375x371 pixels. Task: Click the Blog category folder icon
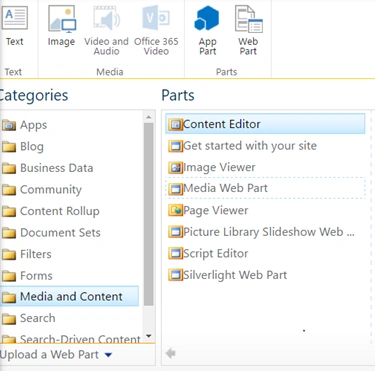9,147
